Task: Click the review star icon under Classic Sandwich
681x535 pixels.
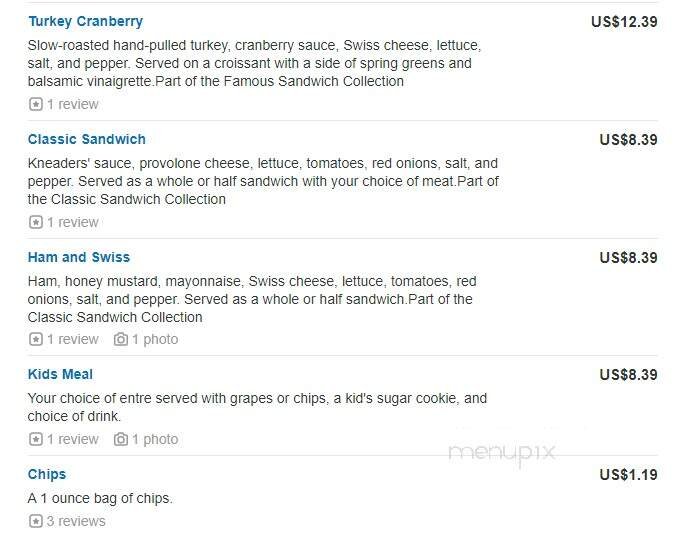Action: pos(36,222)
